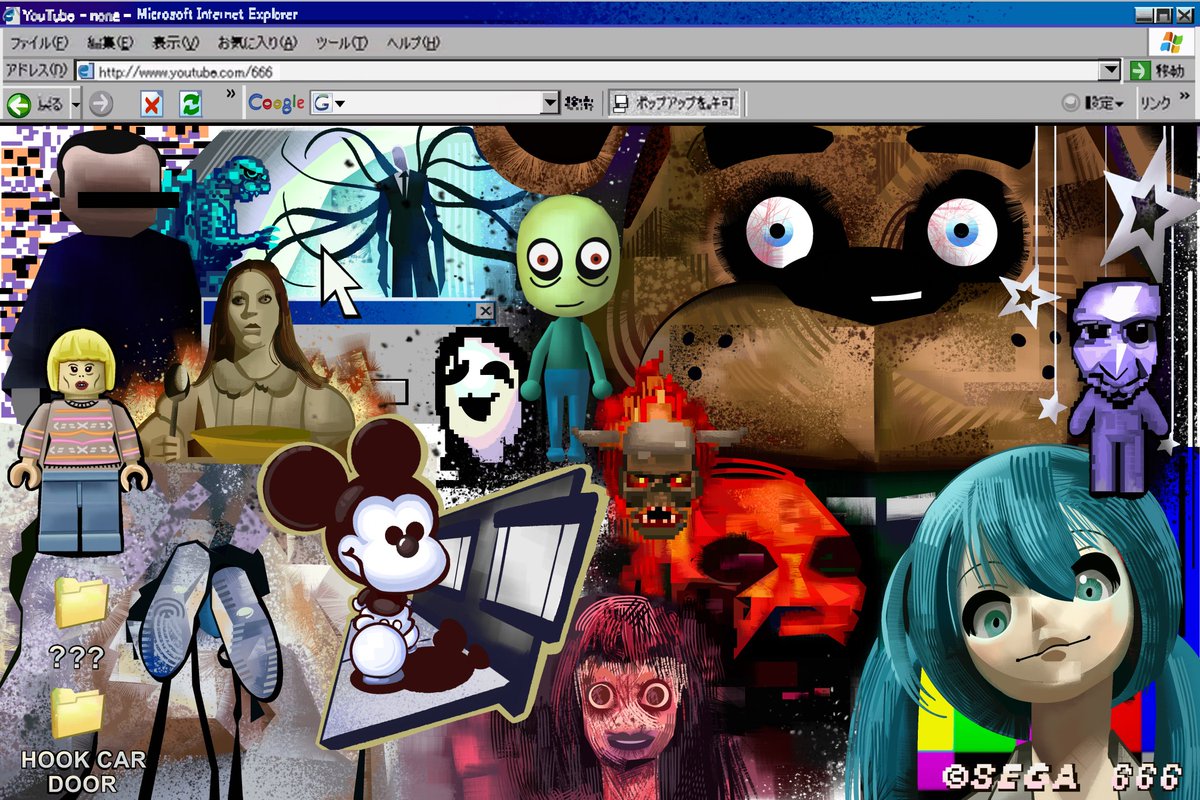This screenshot has height=800, width=1200.
Task: Click the grey Forward arrow button
Action: [x=101, y=103]
